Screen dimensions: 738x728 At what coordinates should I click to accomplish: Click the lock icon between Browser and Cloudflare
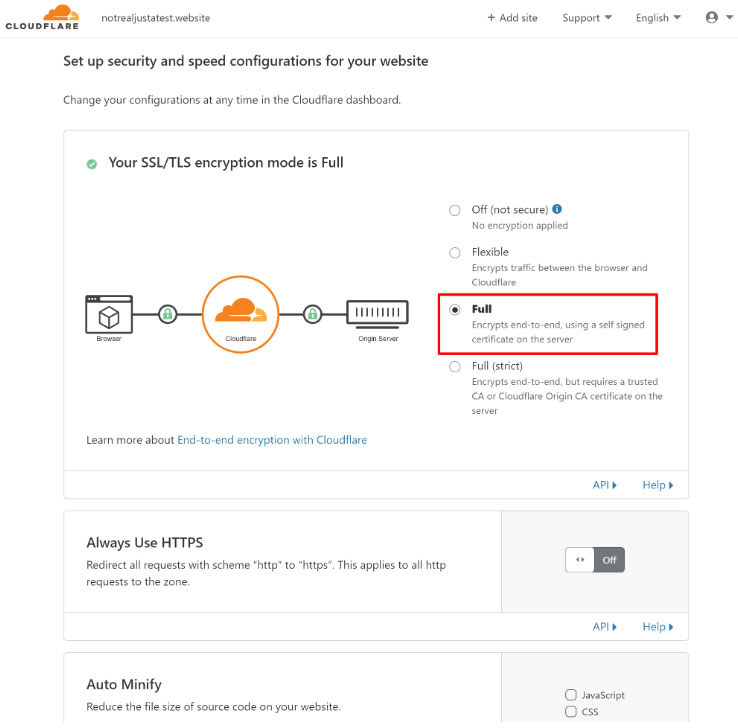tap(168, 314)
